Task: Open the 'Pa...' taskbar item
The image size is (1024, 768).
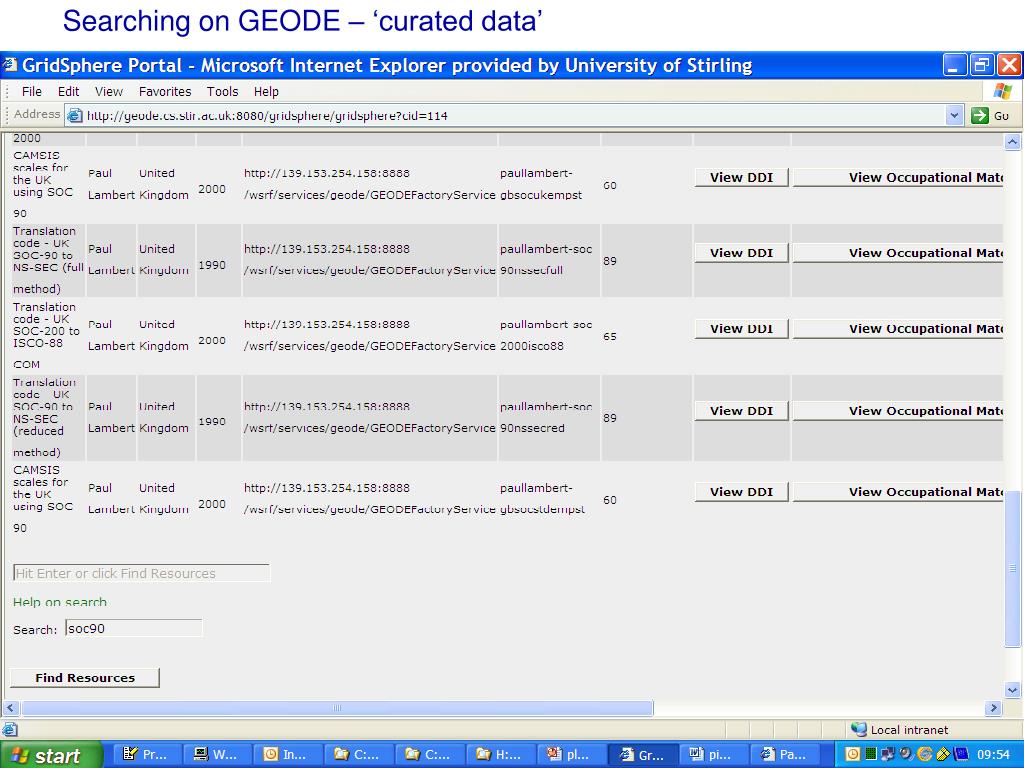Action: 784,754
